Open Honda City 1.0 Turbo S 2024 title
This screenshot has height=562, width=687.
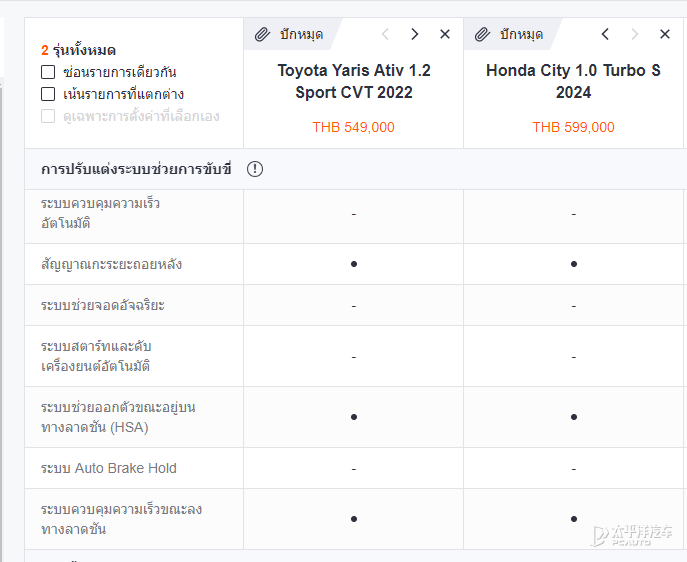(x=574, y=81)
